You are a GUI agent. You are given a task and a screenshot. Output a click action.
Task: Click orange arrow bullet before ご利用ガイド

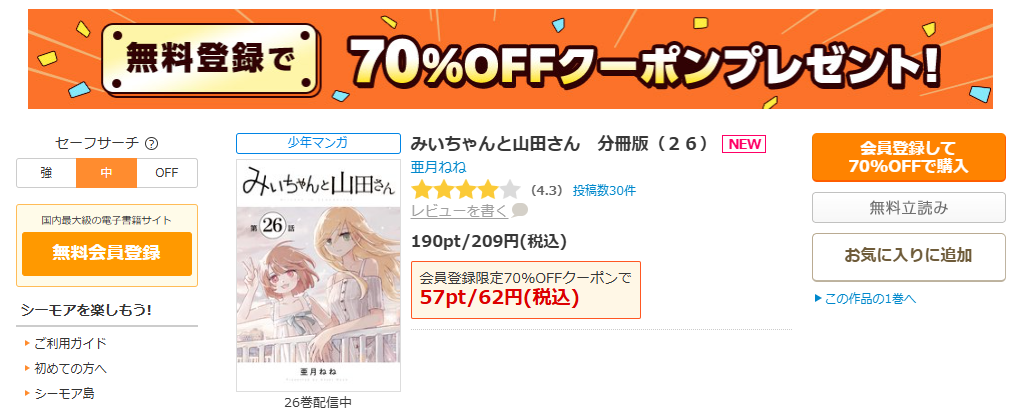pos(27,343)
